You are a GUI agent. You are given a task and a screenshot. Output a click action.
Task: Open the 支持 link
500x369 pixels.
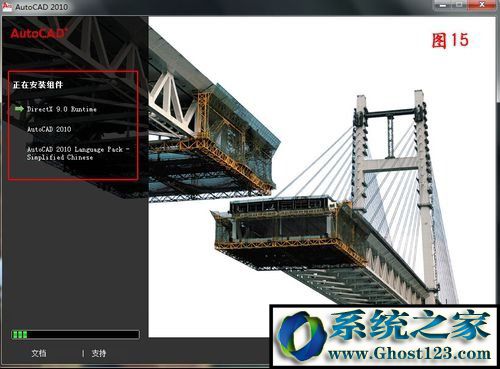[99, 353]
